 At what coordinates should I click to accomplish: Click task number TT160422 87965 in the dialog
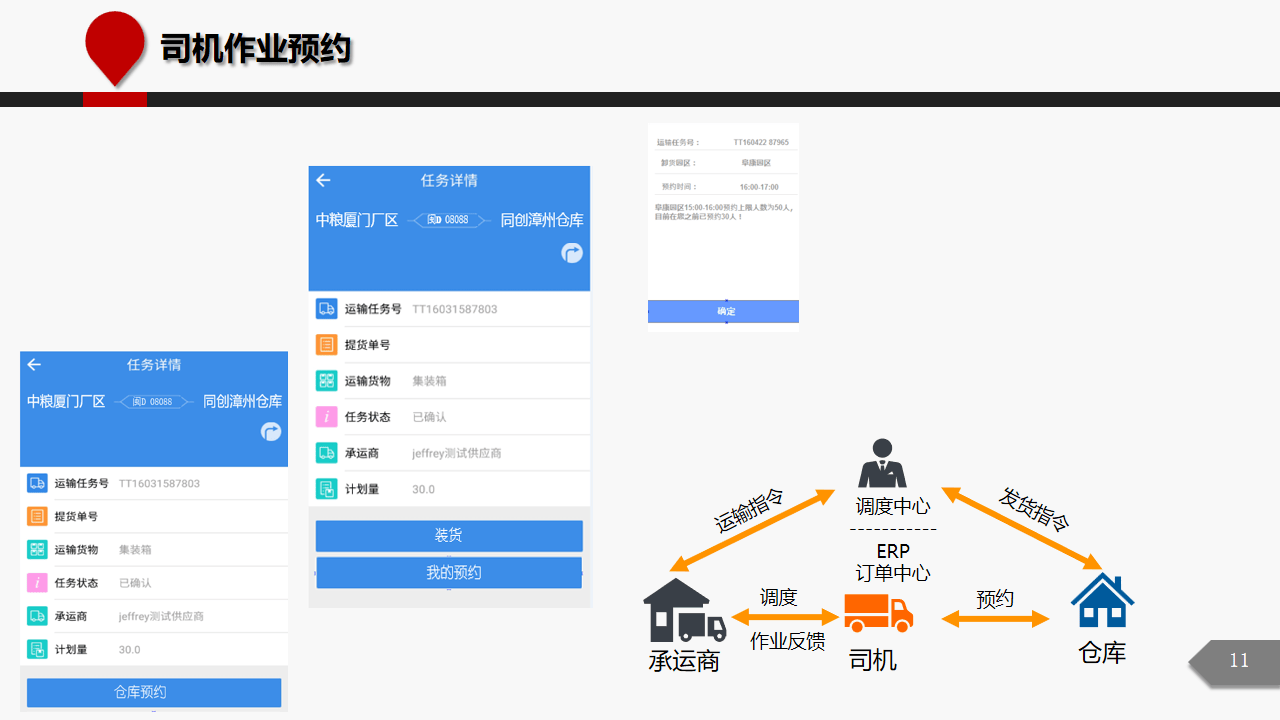pos(761,143)
